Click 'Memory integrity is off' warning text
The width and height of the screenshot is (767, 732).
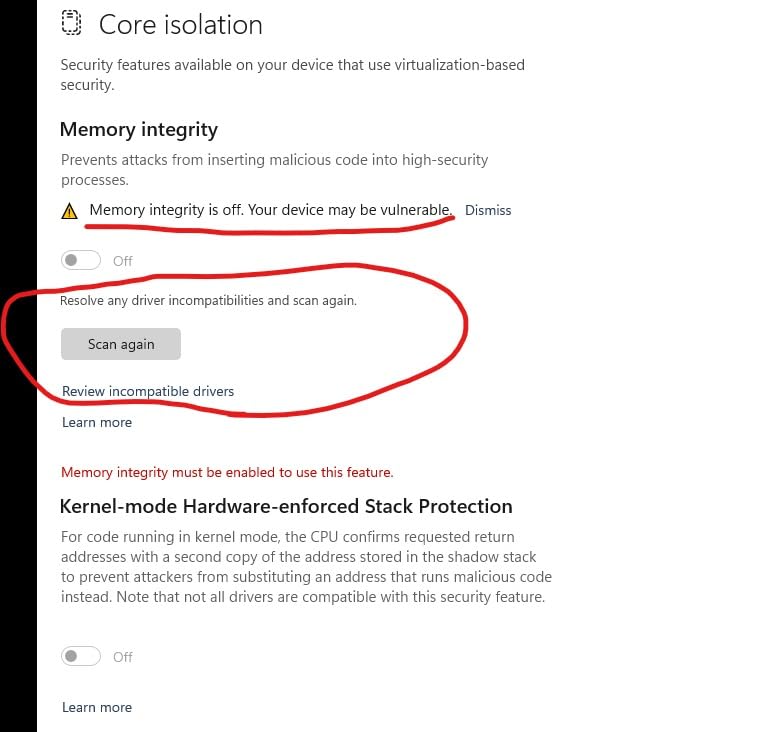click(x=271, y=210)
